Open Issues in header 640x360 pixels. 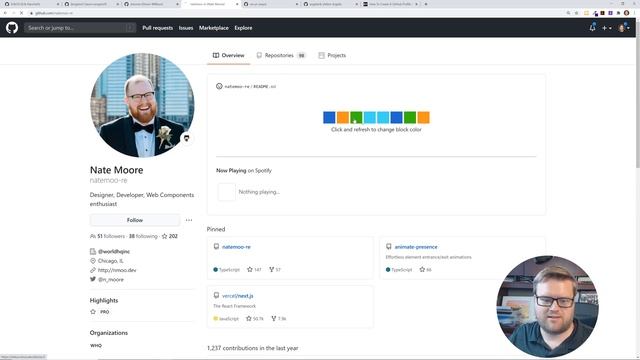coord(186,28)
